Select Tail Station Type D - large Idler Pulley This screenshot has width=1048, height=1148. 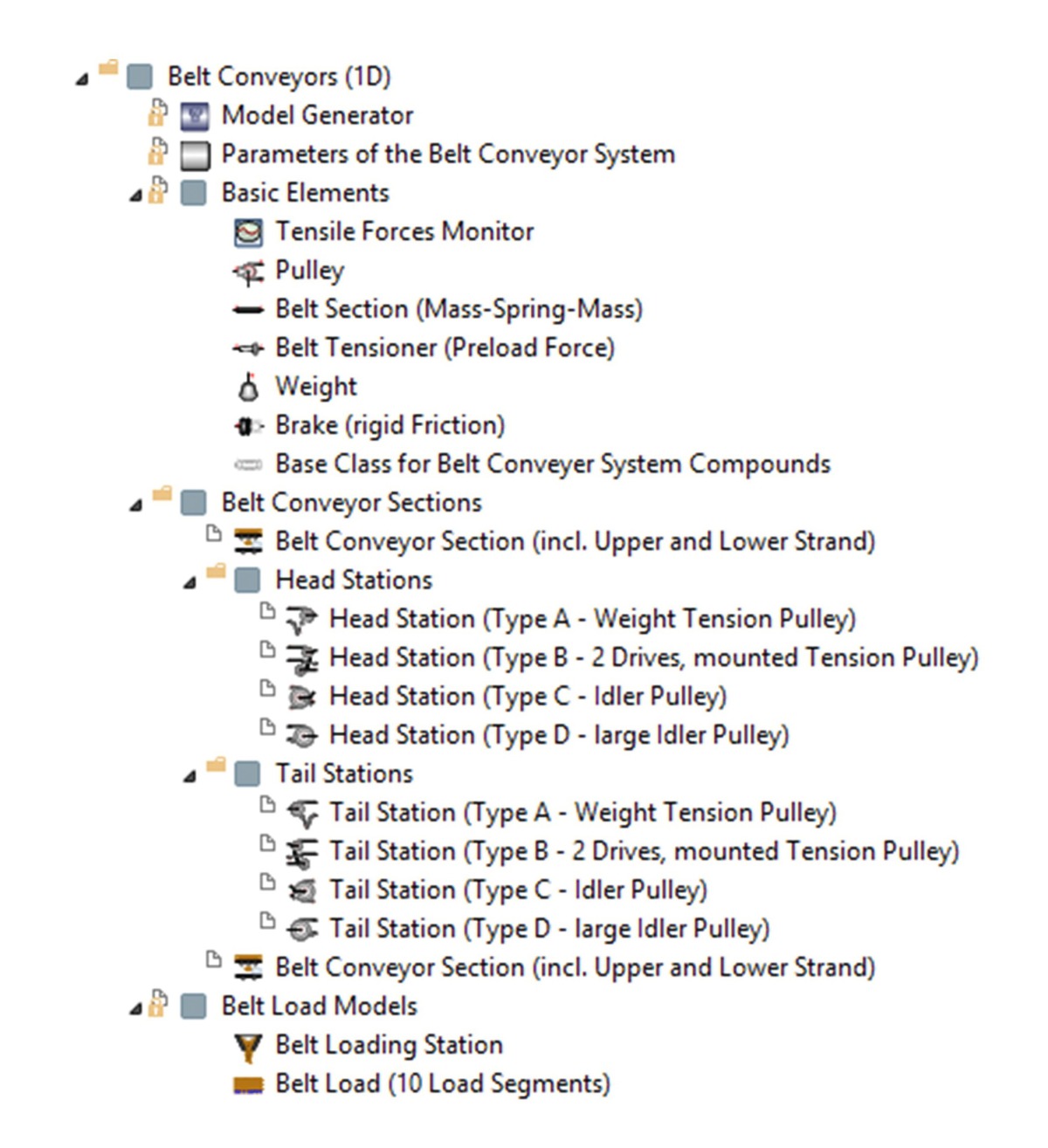[x=549, y=929]
